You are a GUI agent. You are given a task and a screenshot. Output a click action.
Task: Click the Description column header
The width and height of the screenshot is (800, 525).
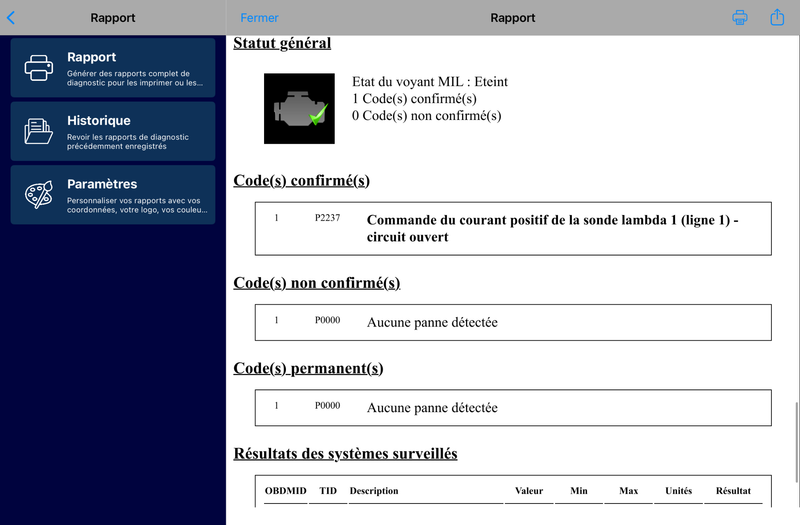pos(374,491)
